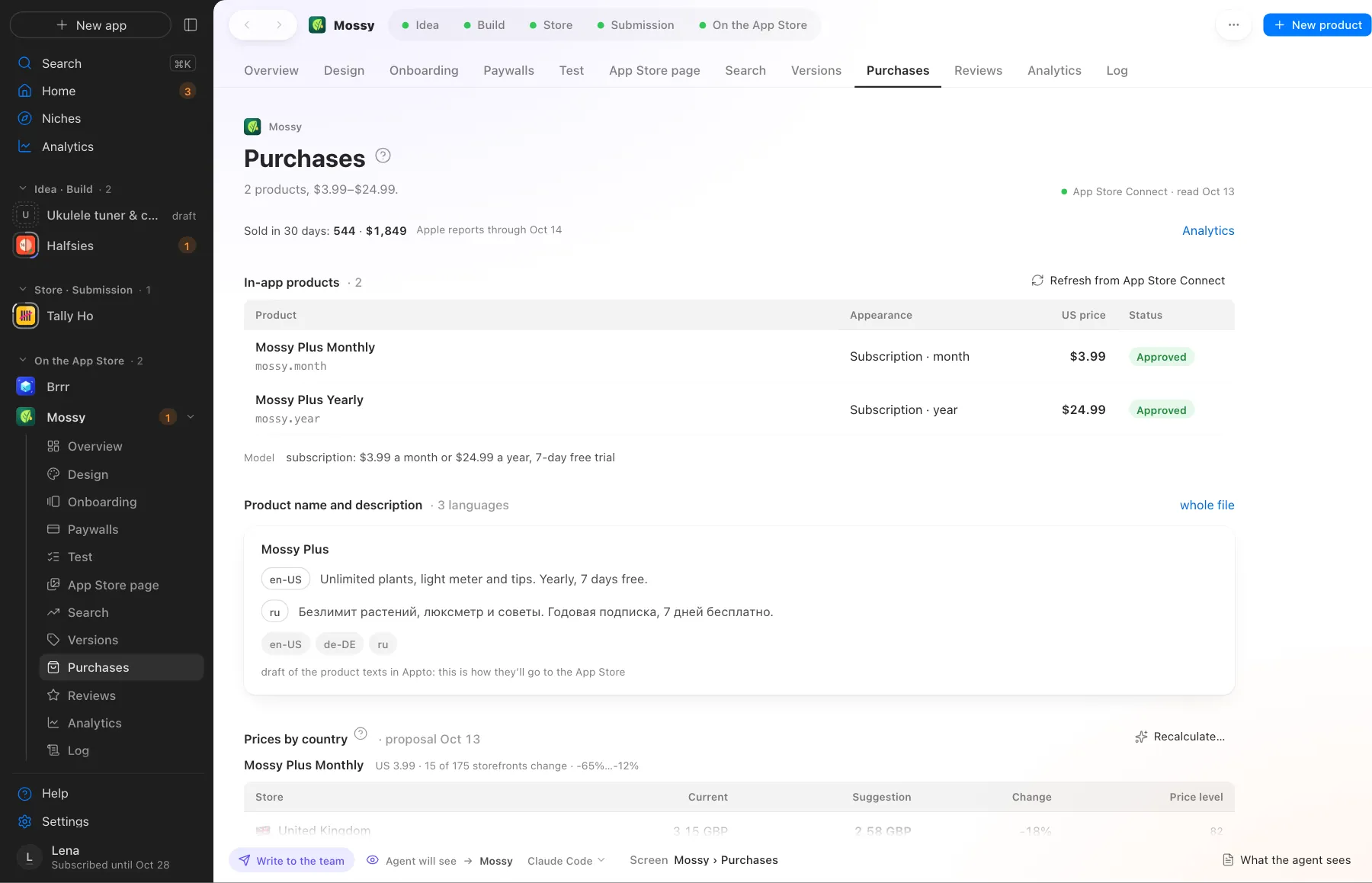Go back with the left arrow
This screenshot has width=1372, height=883.
click(x=247, y=25)
